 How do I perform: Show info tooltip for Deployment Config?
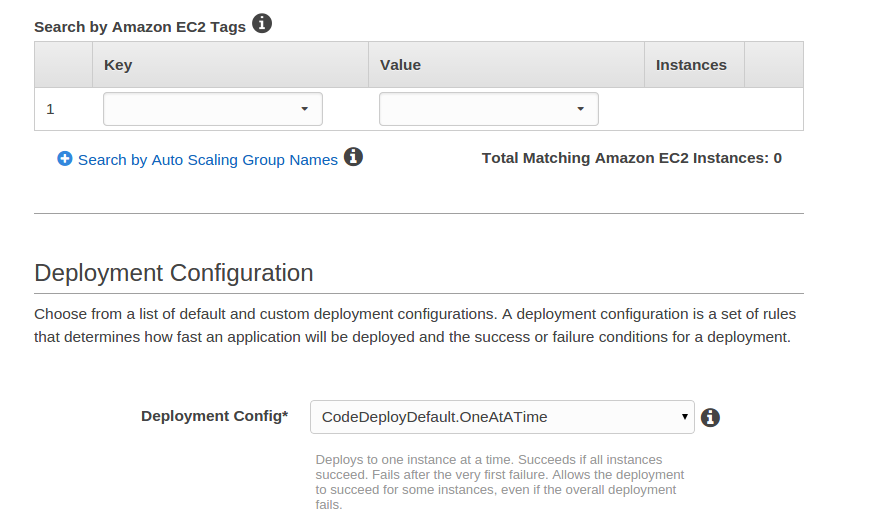tap(711, 417)
